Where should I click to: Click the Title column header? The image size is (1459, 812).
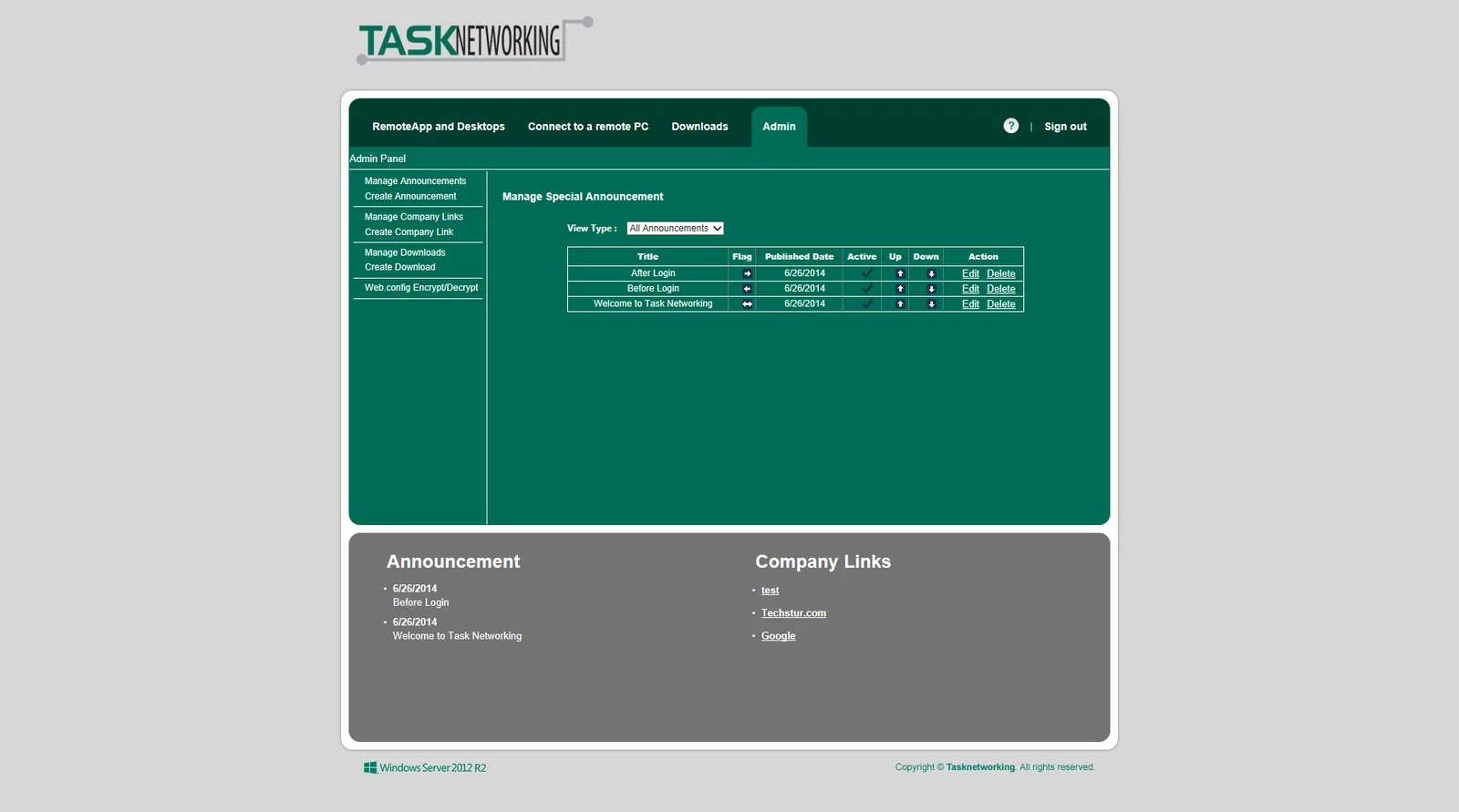point(647,257)
